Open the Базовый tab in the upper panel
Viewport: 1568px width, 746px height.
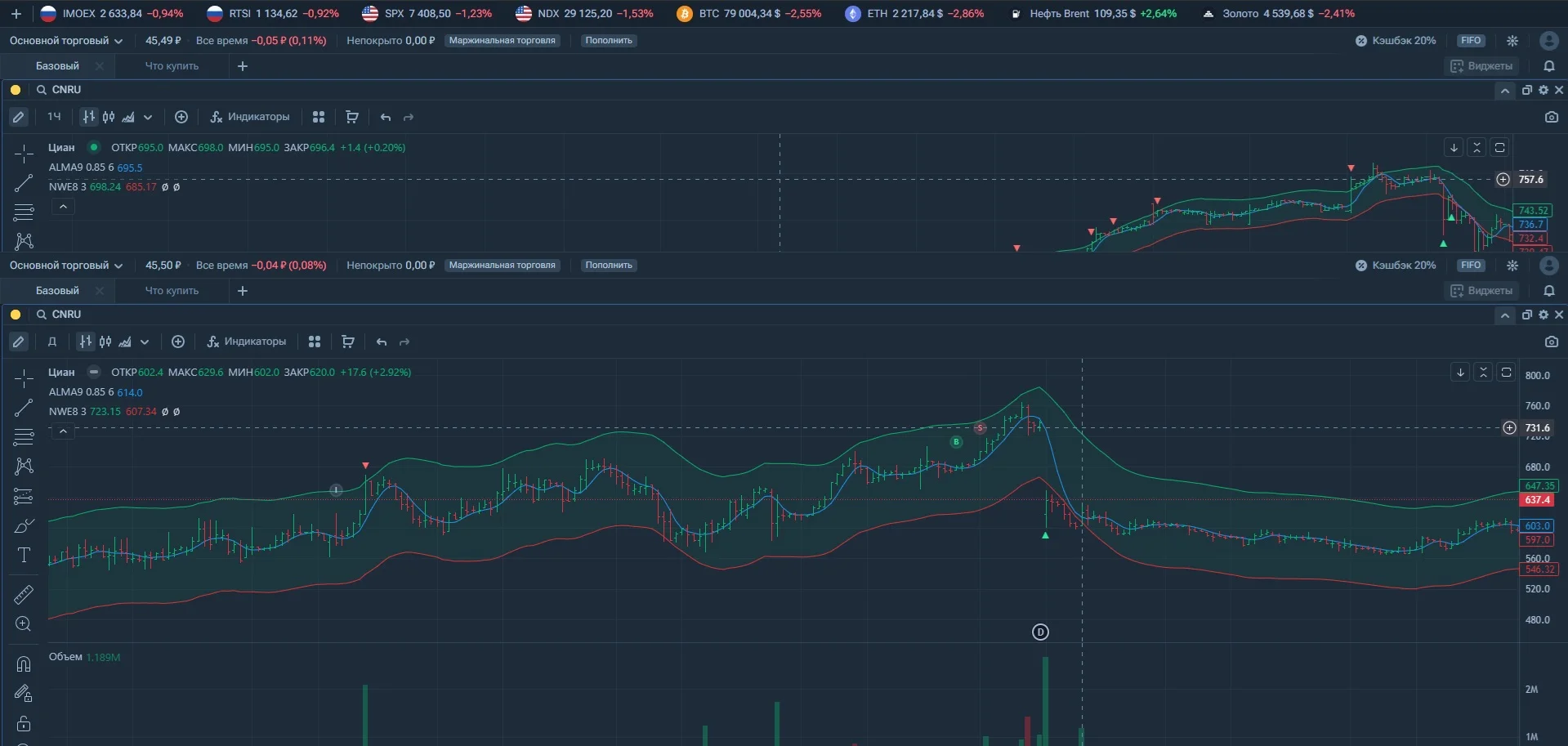pyautogui.click(x=57, y=65)
